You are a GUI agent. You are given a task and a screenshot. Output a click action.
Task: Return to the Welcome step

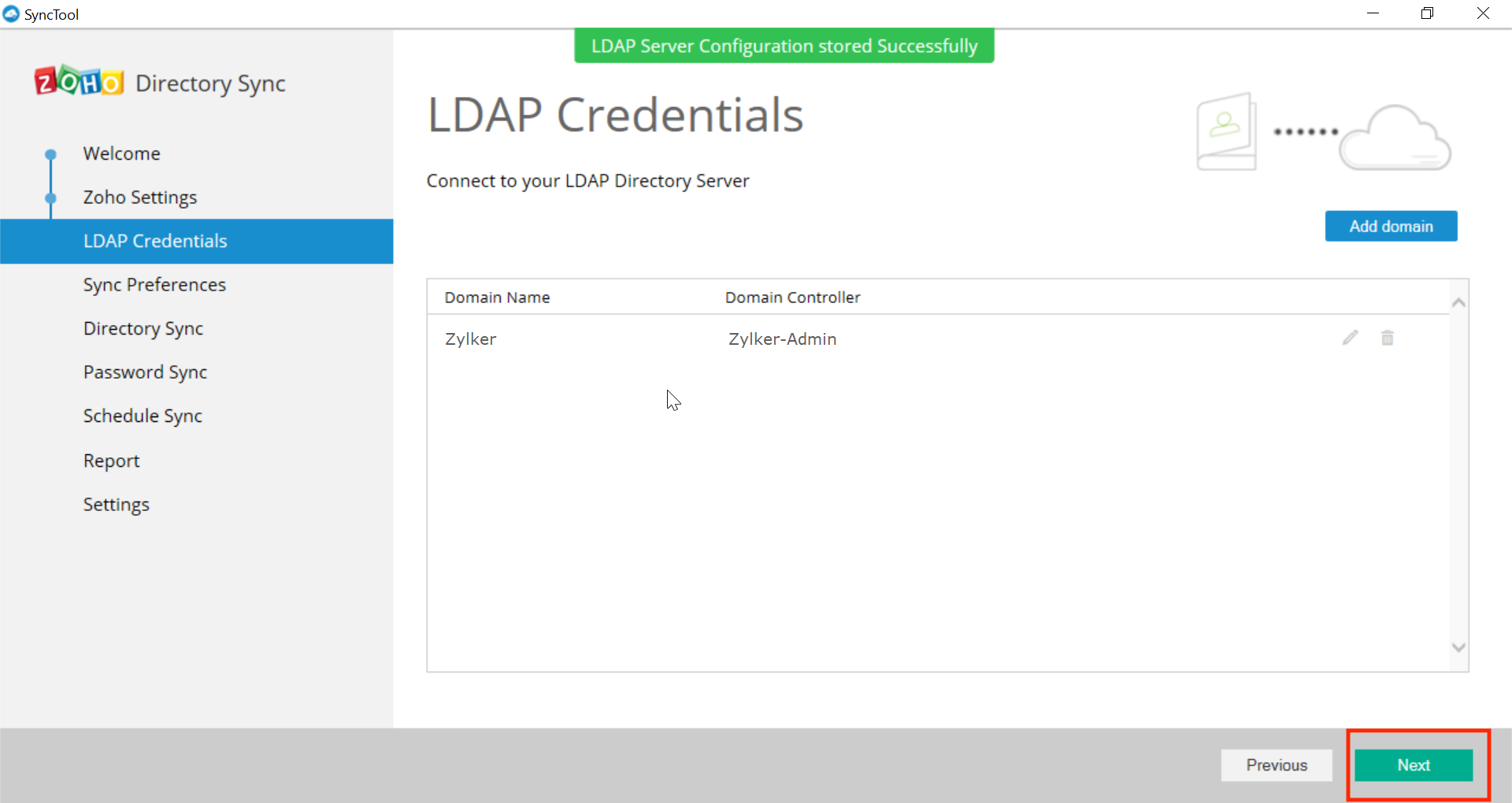tap(121, 153)
